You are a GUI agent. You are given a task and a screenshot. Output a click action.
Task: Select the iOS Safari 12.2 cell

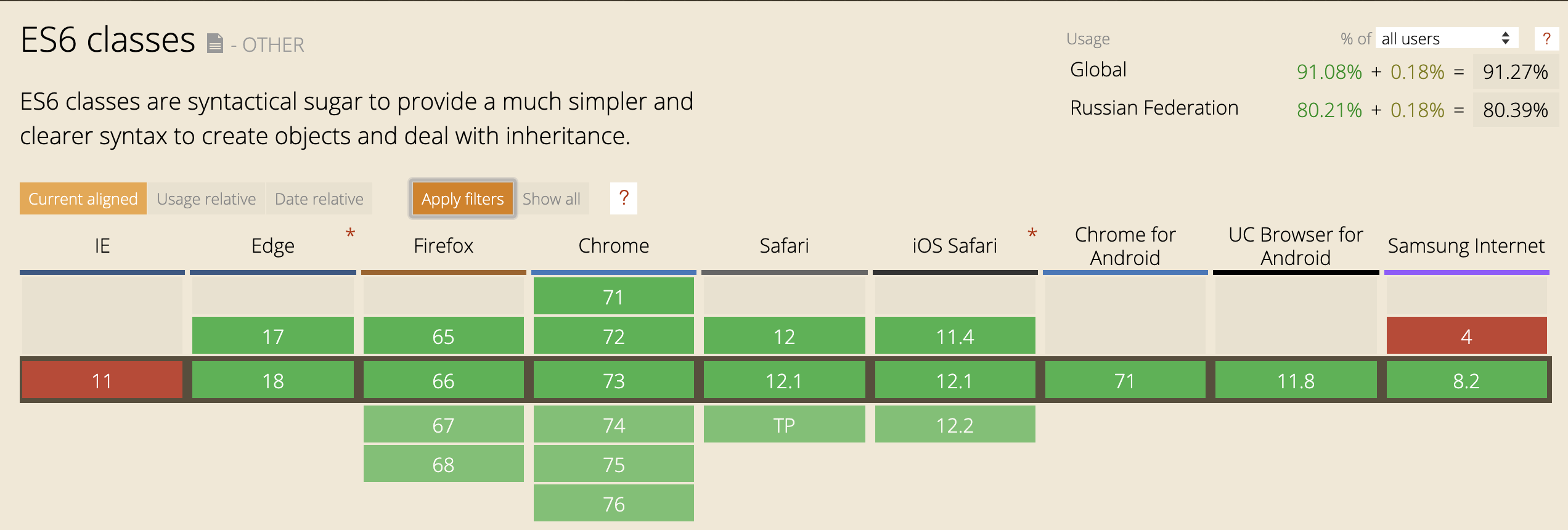click(x=955, y=425)
